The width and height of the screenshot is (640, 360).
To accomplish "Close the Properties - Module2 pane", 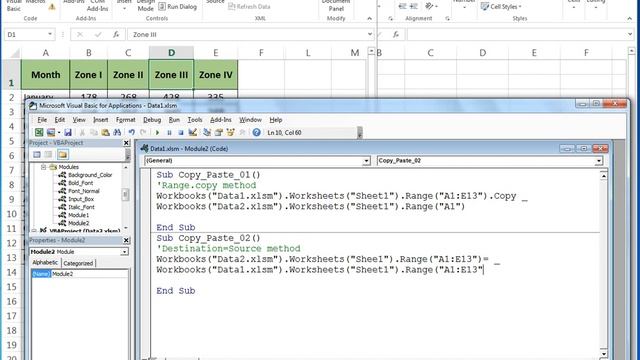I will click(126, 240).
